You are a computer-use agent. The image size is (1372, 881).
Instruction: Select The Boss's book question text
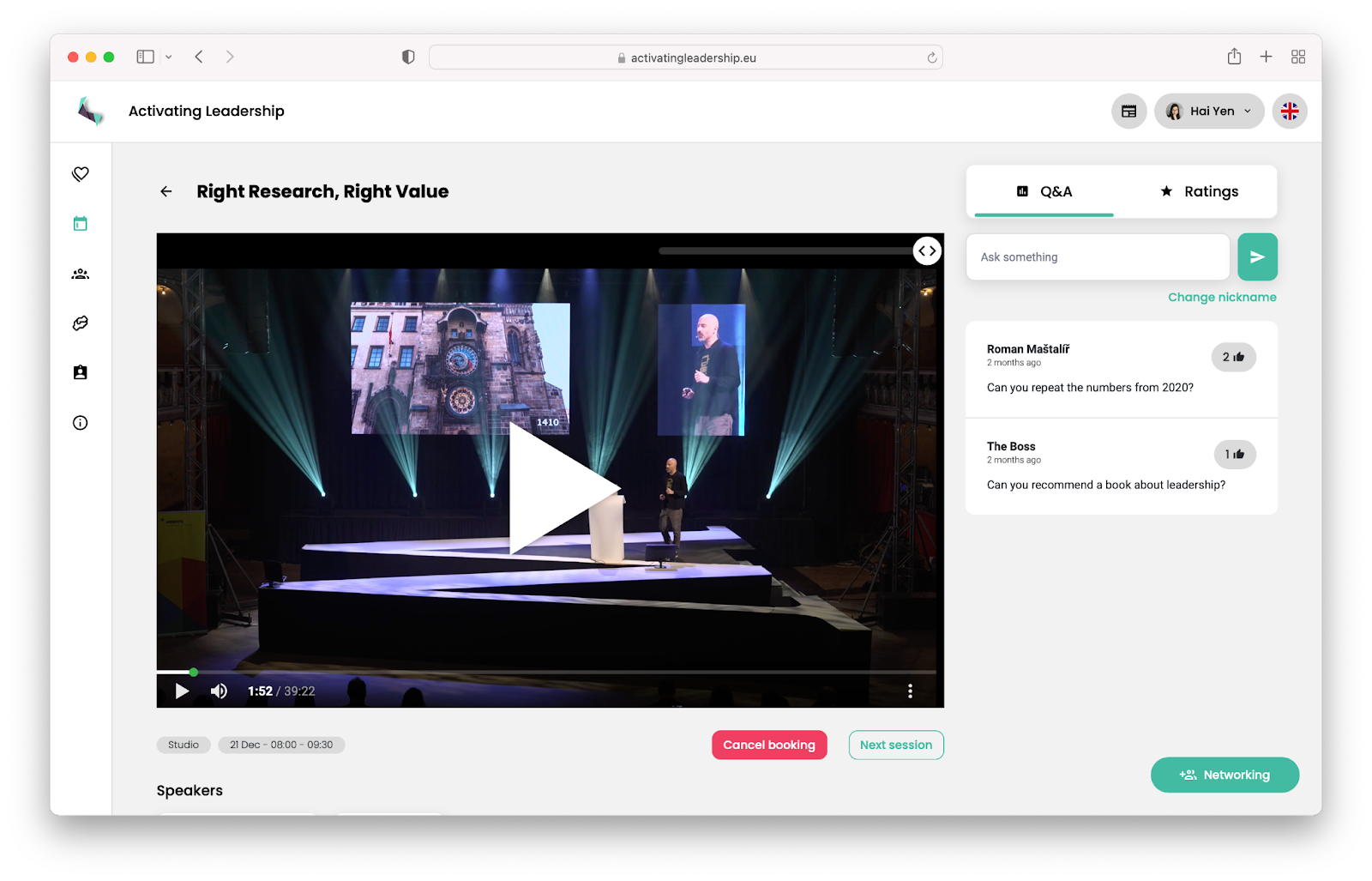[x=1106, y=485]
